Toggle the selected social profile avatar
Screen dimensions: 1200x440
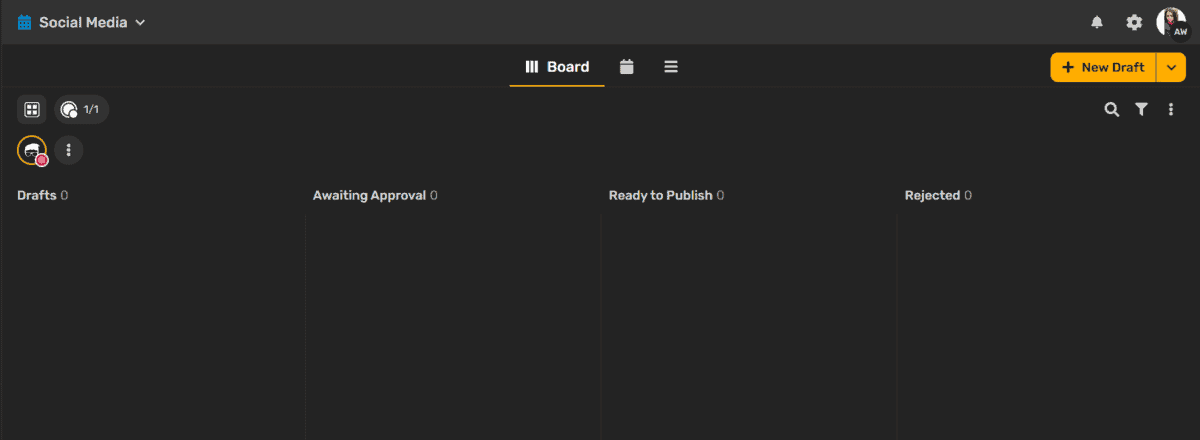pyautogui.click(x=32, y=151)
